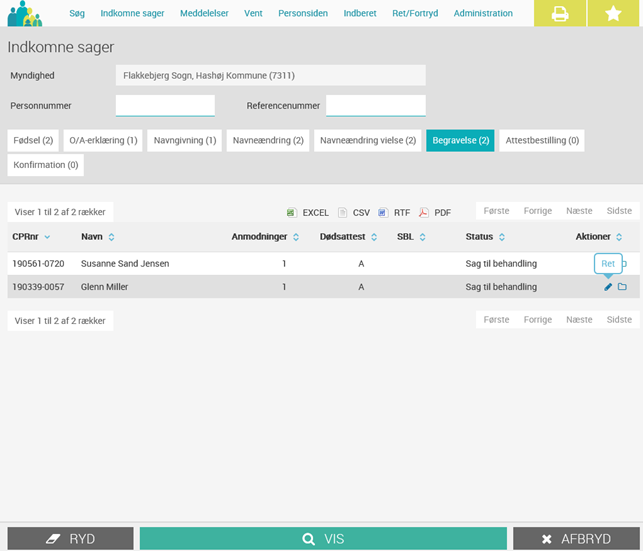Open the Indberet menu
The image size is (643, 551).
[x=360, y=13]
